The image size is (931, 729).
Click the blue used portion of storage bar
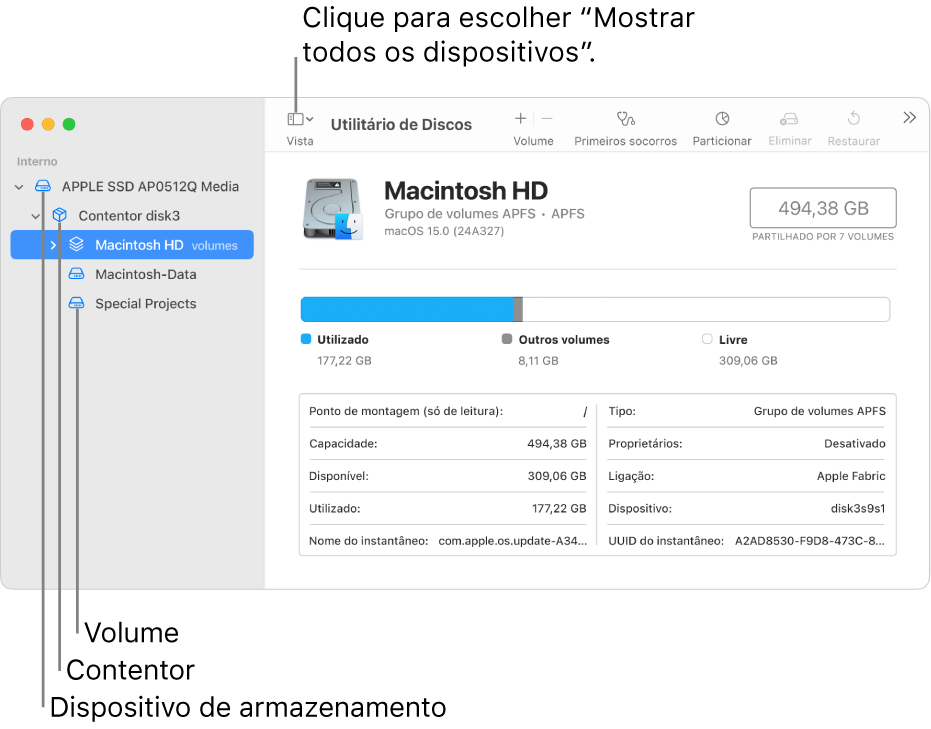[x=407, y=309]
